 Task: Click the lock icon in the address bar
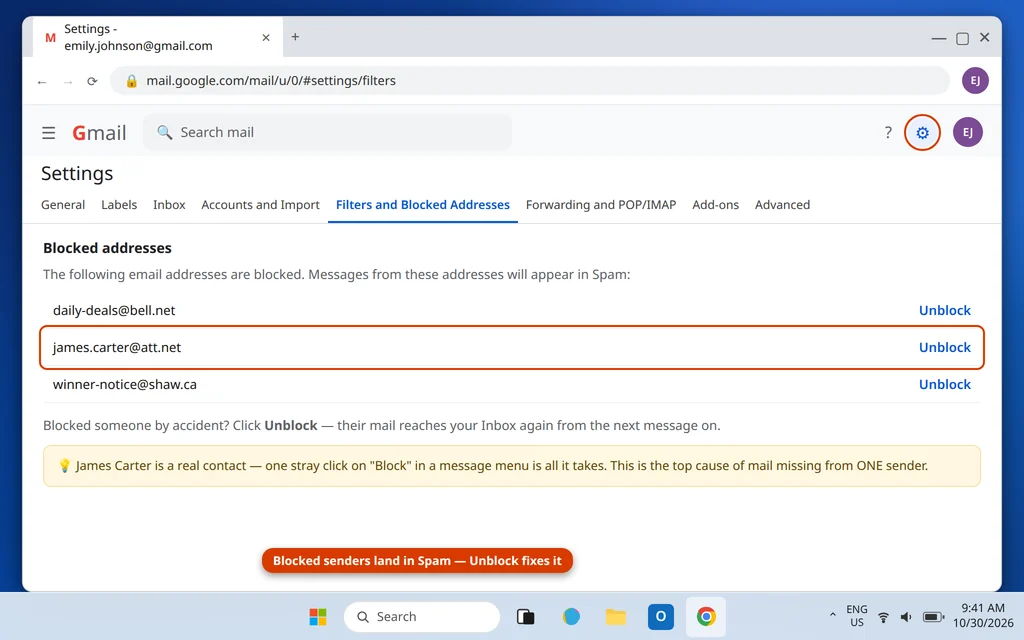click(x=131, y=80)
